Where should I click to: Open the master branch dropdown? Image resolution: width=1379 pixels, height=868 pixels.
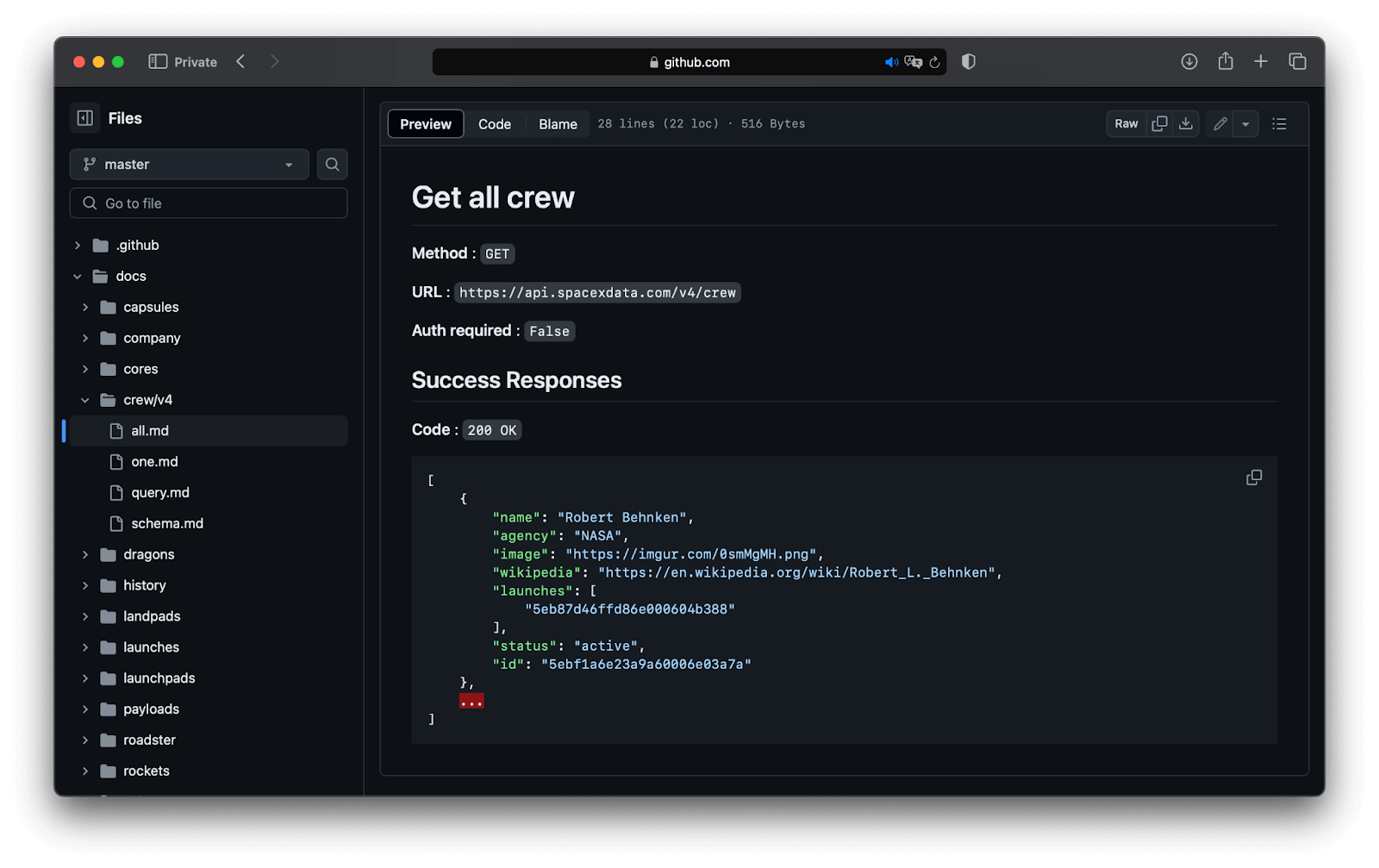(189, 165)
